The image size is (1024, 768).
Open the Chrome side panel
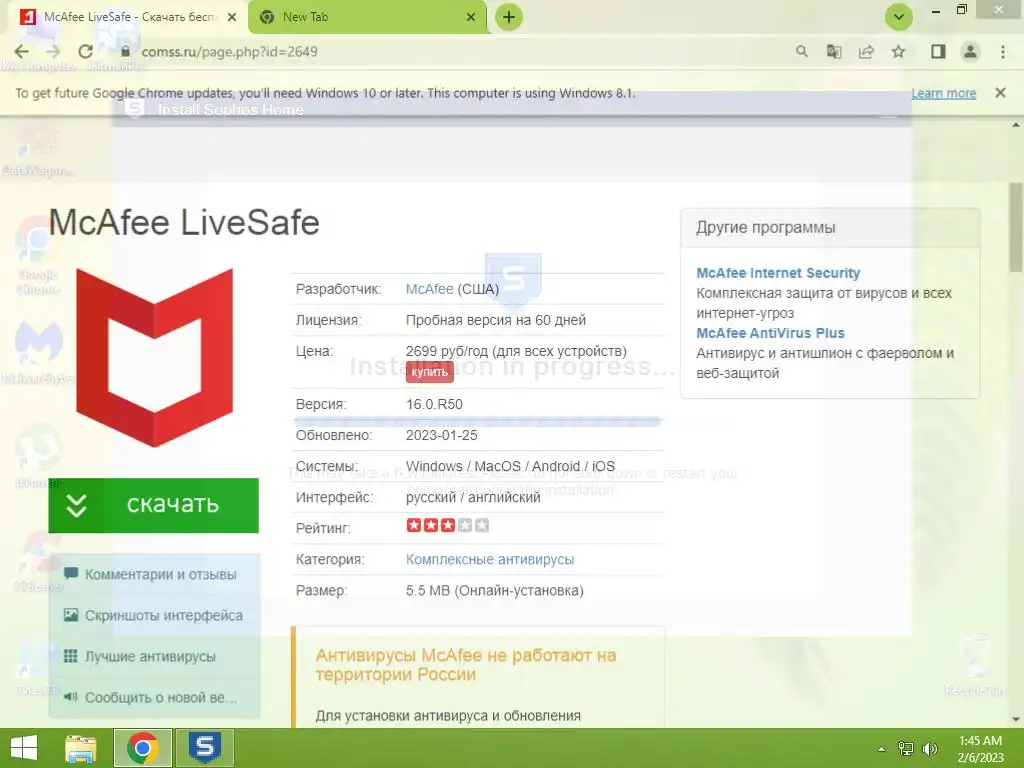click(x=938, y=52)
